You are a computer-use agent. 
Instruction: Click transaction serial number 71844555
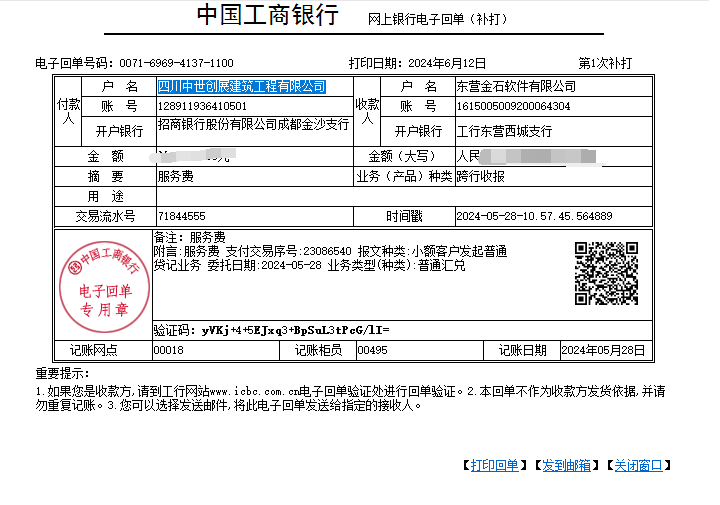181,216
